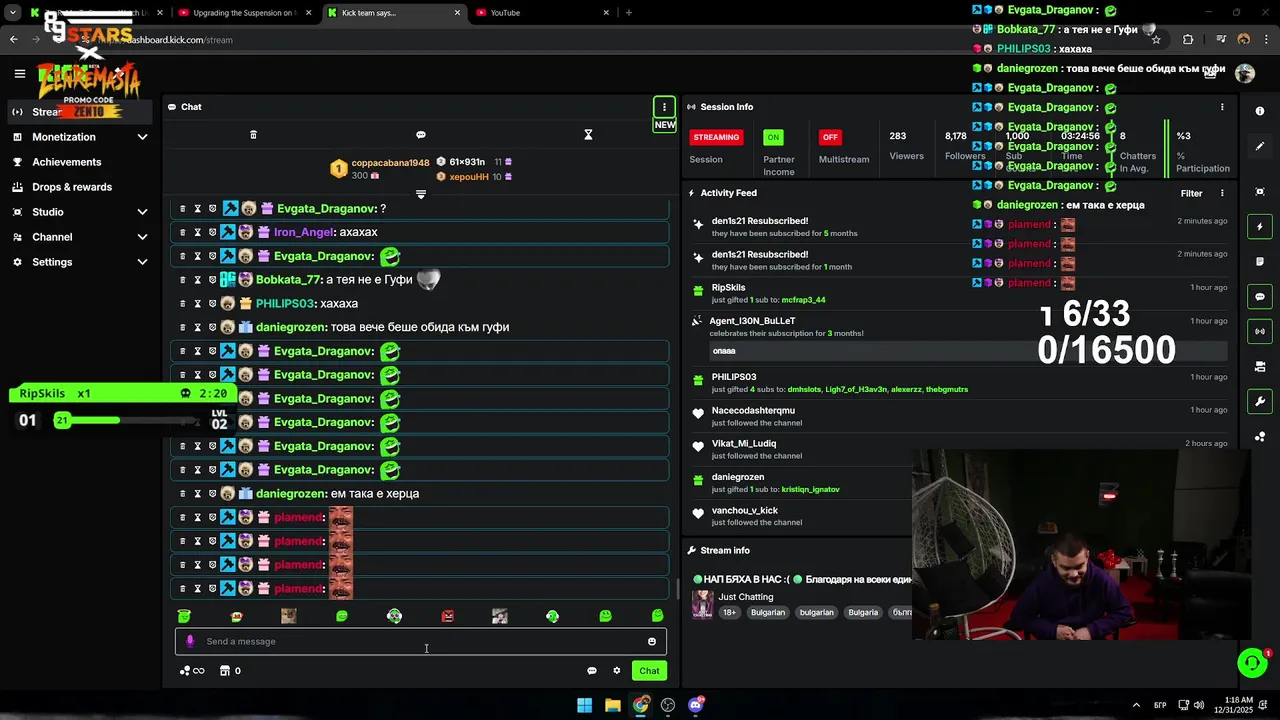Switch to the YouTube browser tab
The image size is (1280, 720).
tap(542, 13)
